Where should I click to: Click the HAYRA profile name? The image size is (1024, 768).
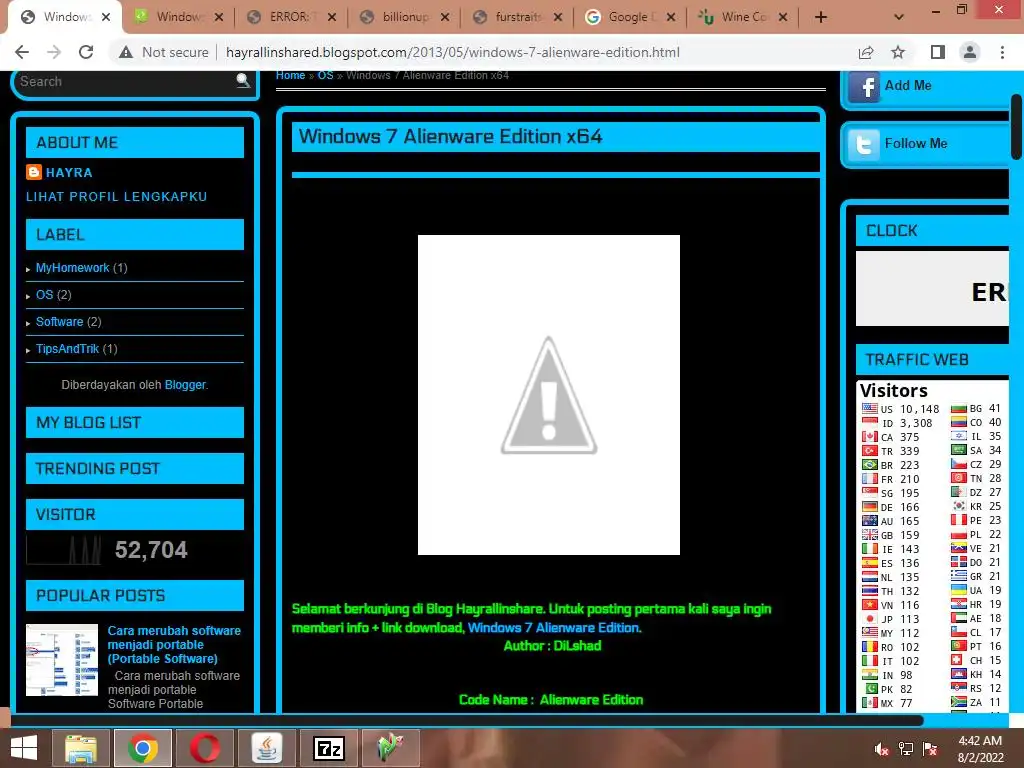click(69, 172)
